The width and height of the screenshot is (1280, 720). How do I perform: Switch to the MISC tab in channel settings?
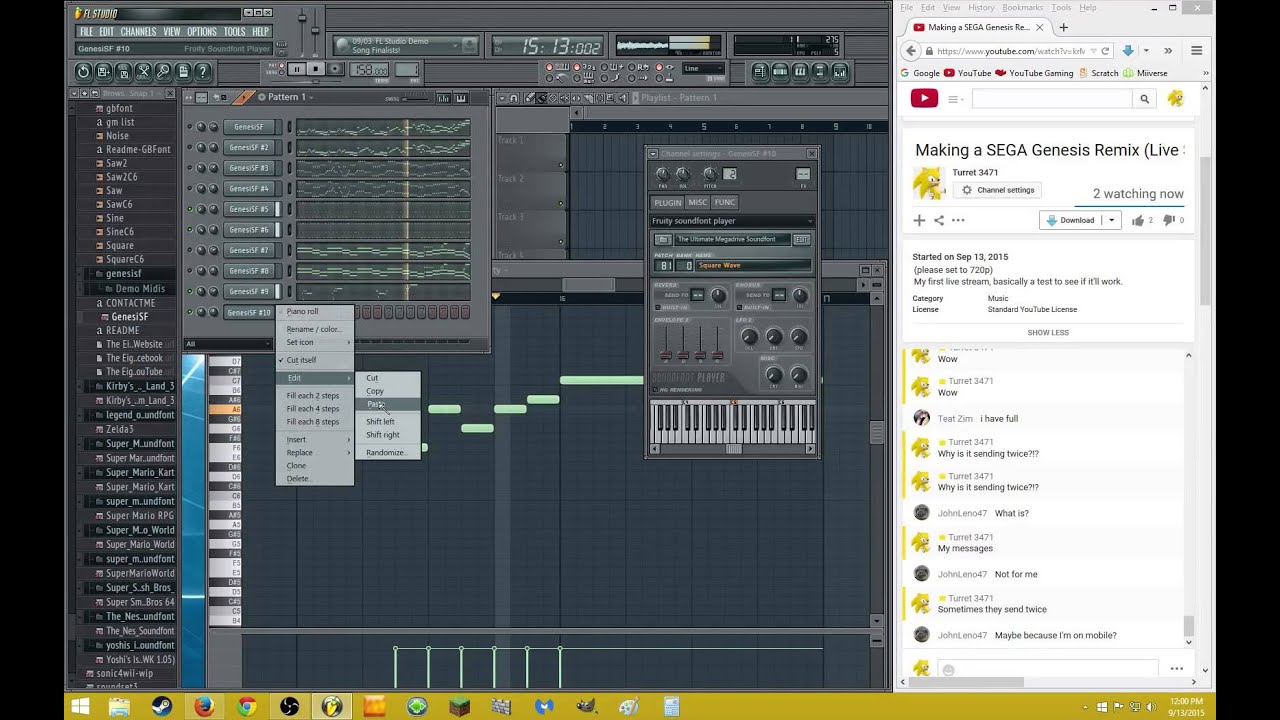697,202
